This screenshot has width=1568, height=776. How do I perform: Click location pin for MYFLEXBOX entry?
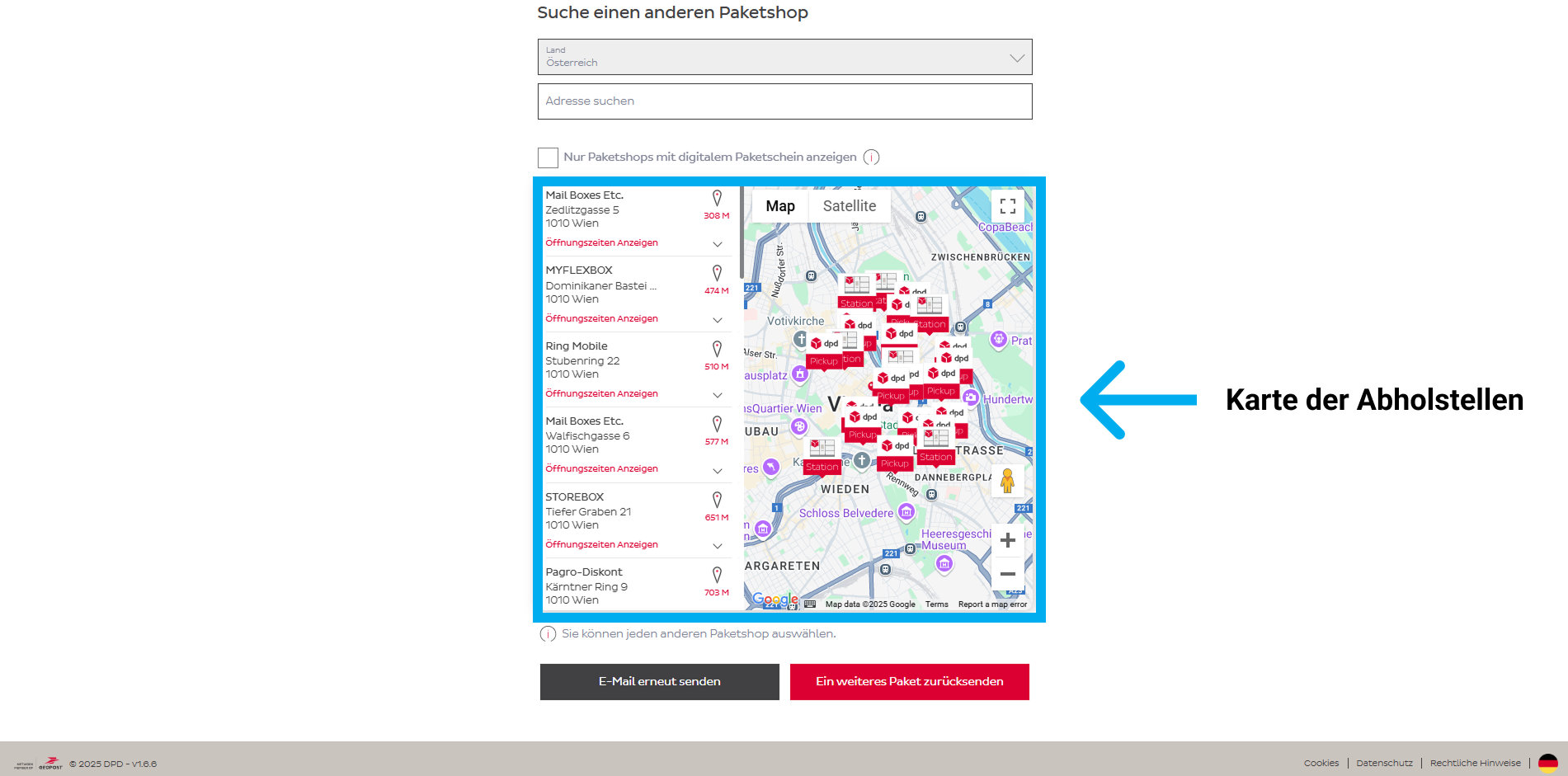[717, 273]
